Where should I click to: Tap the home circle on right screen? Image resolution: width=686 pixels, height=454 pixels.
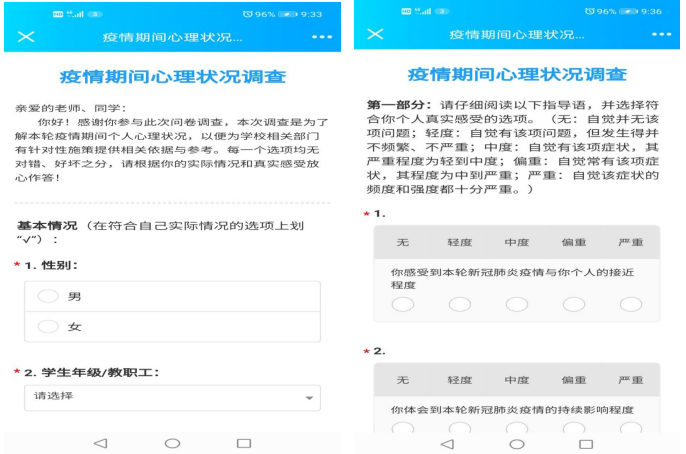point(517,443)
